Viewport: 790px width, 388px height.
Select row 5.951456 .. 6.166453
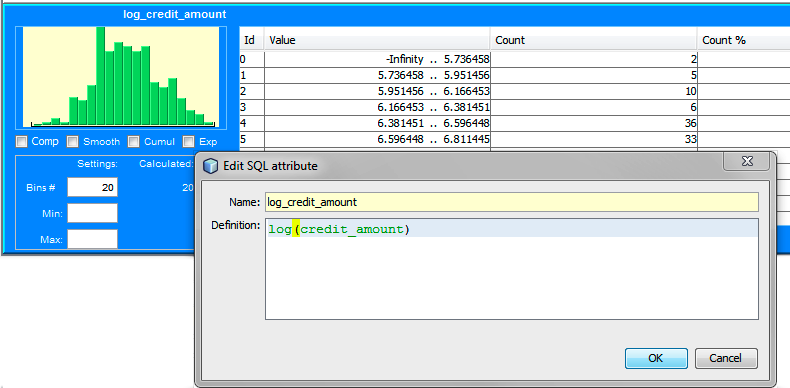click(x=514, y=91)
